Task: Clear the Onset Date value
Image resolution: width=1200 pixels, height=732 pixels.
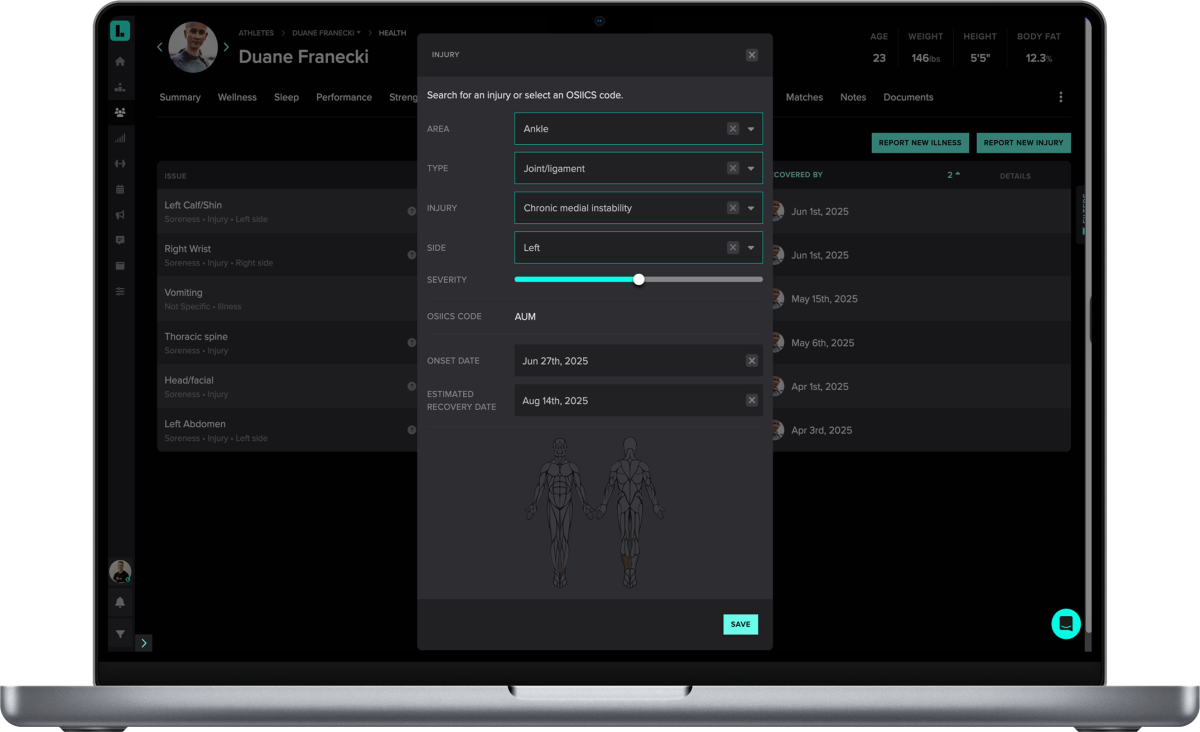Action: (752, 361)
